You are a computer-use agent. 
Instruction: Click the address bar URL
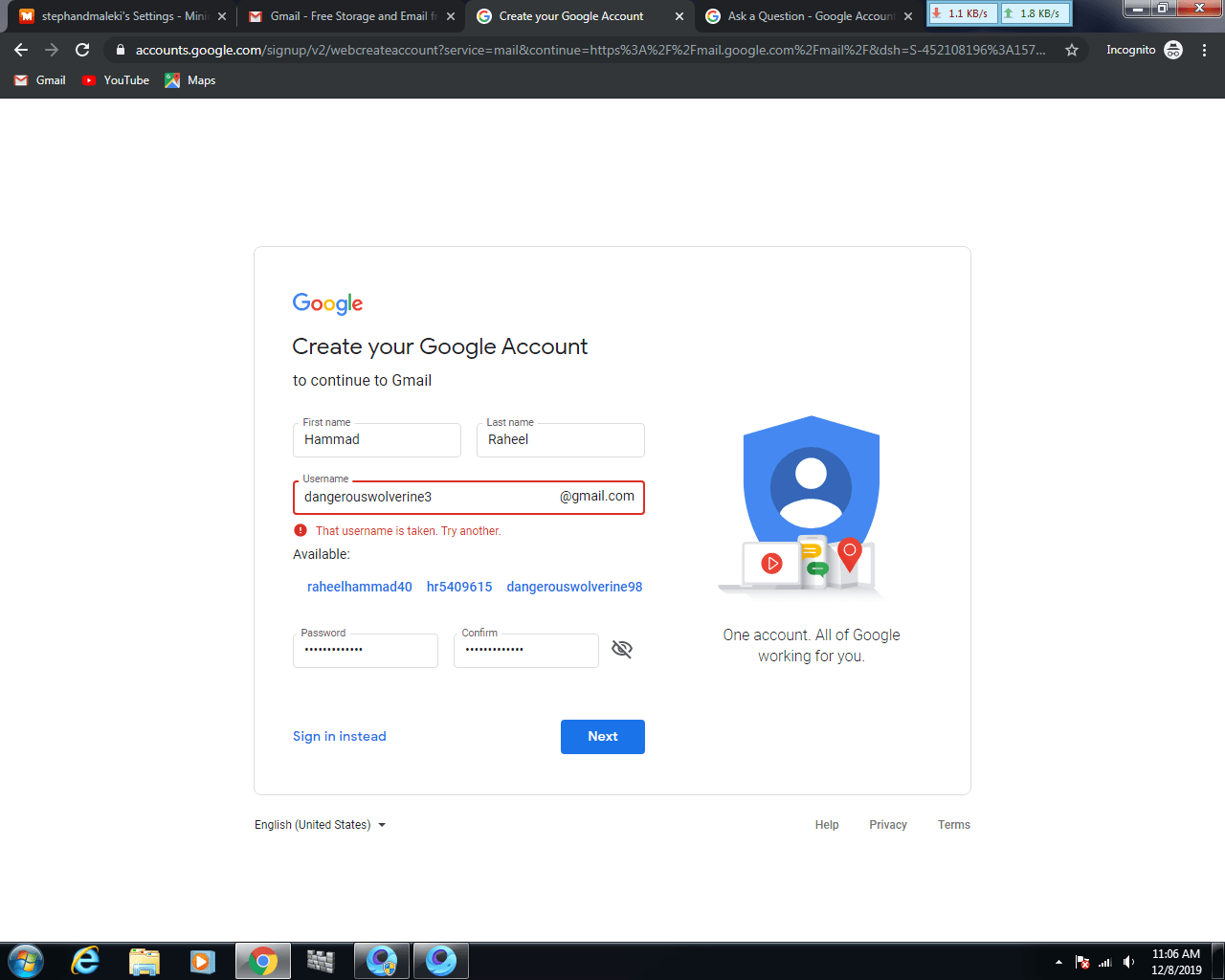[590, 50]
